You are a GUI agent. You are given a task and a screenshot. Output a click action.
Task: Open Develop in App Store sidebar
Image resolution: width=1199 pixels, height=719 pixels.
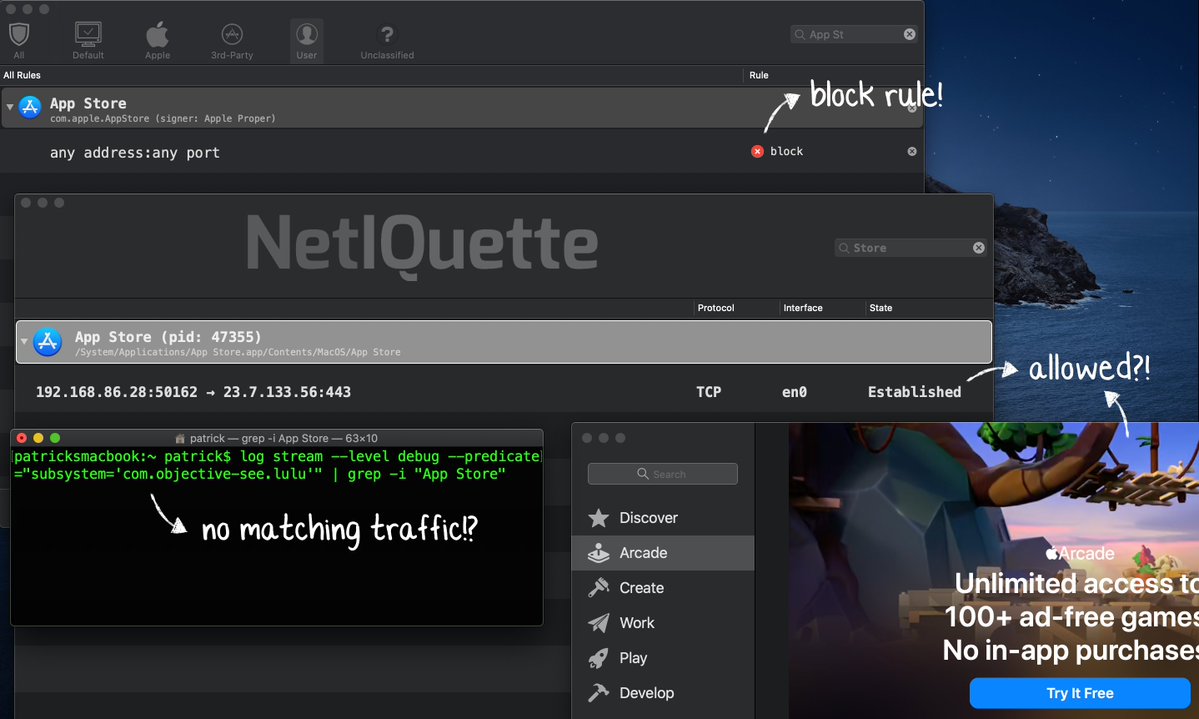(662, 694)
